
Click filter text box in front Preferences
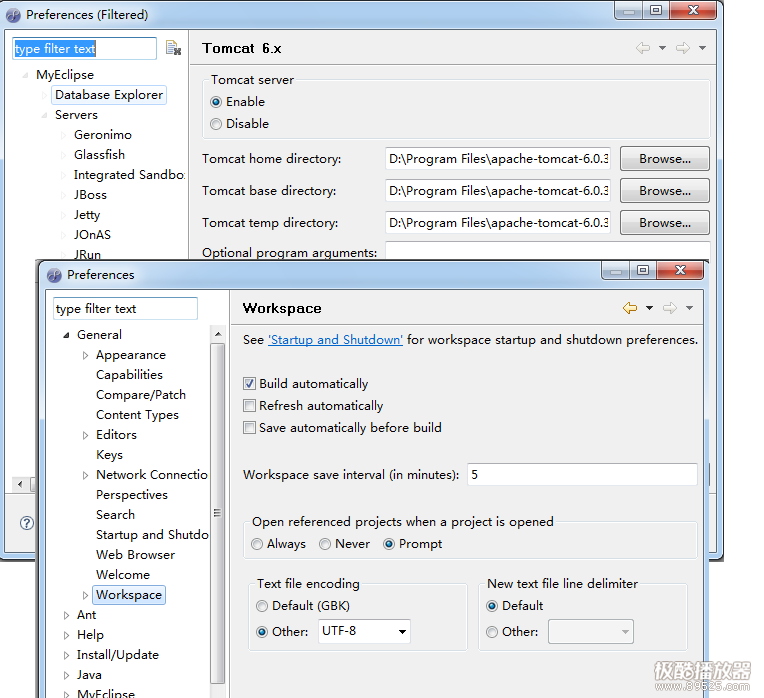click(125, 309)
